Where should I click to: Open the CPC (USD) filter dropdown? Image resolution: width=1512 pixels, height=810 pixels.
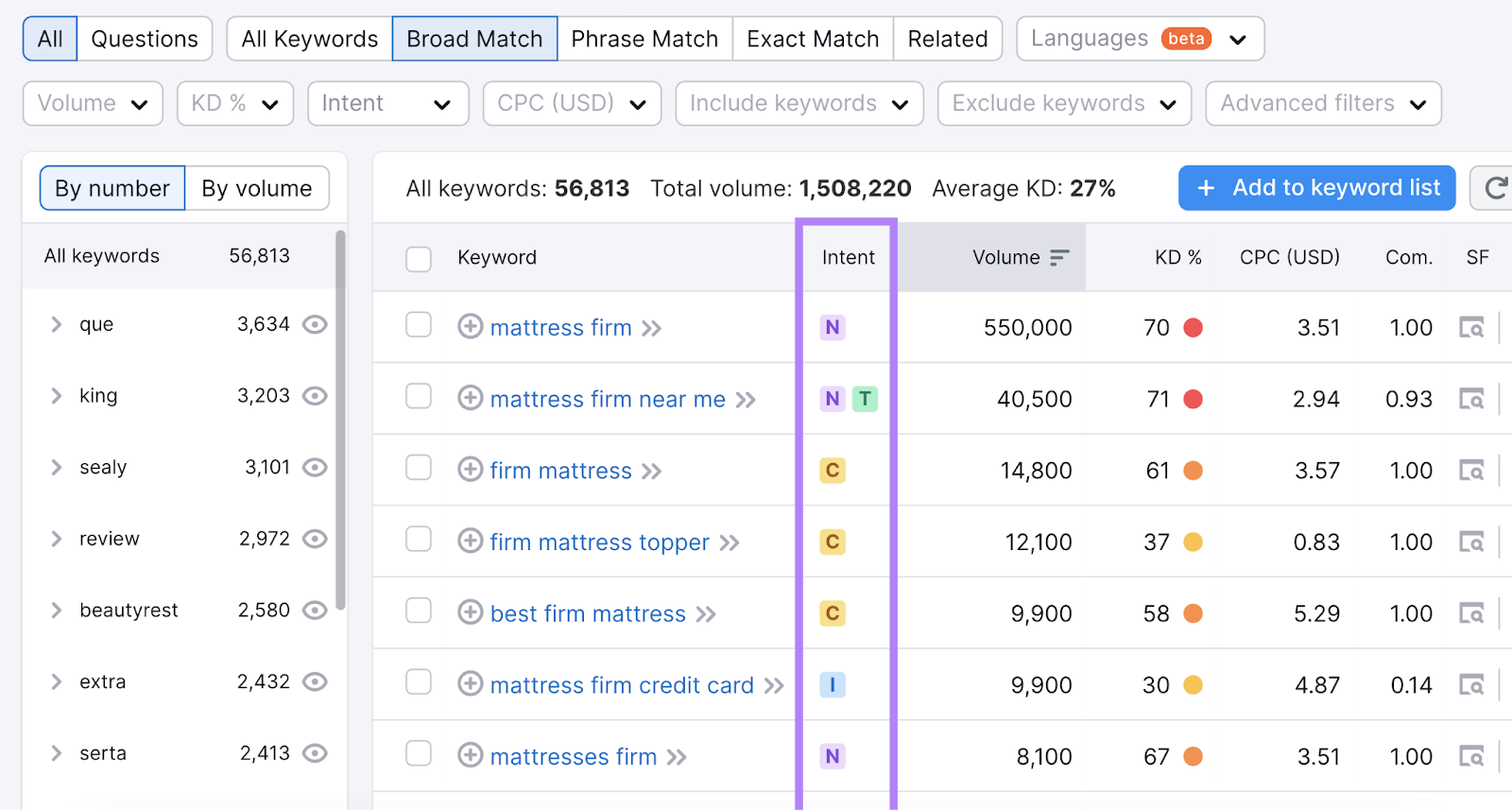pos(572,103)
